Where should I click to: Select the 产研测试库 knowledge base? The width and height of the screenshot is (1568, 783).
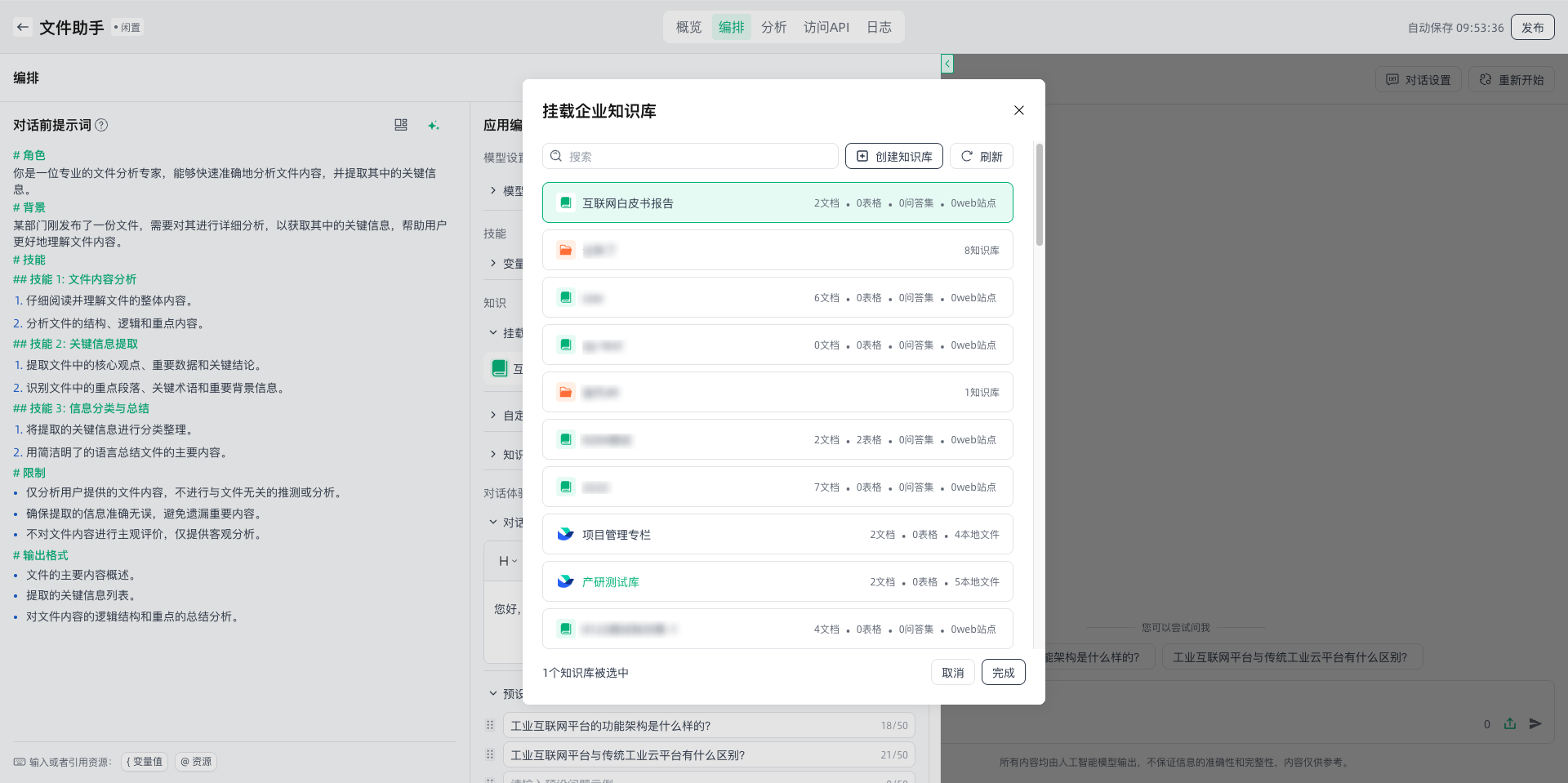pyautogui.click(x=777, y=582)
